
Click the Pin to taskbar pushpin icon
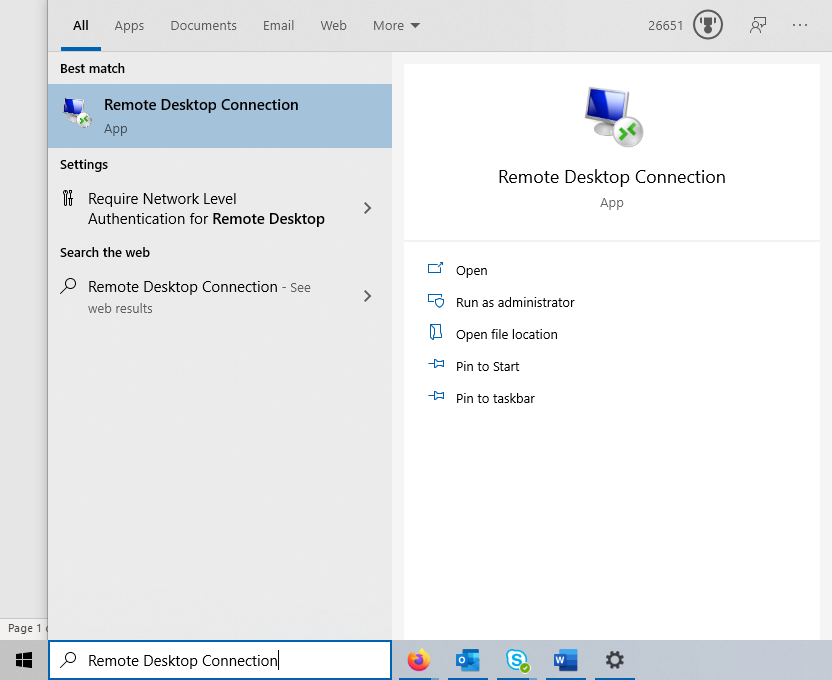[435, 398]
